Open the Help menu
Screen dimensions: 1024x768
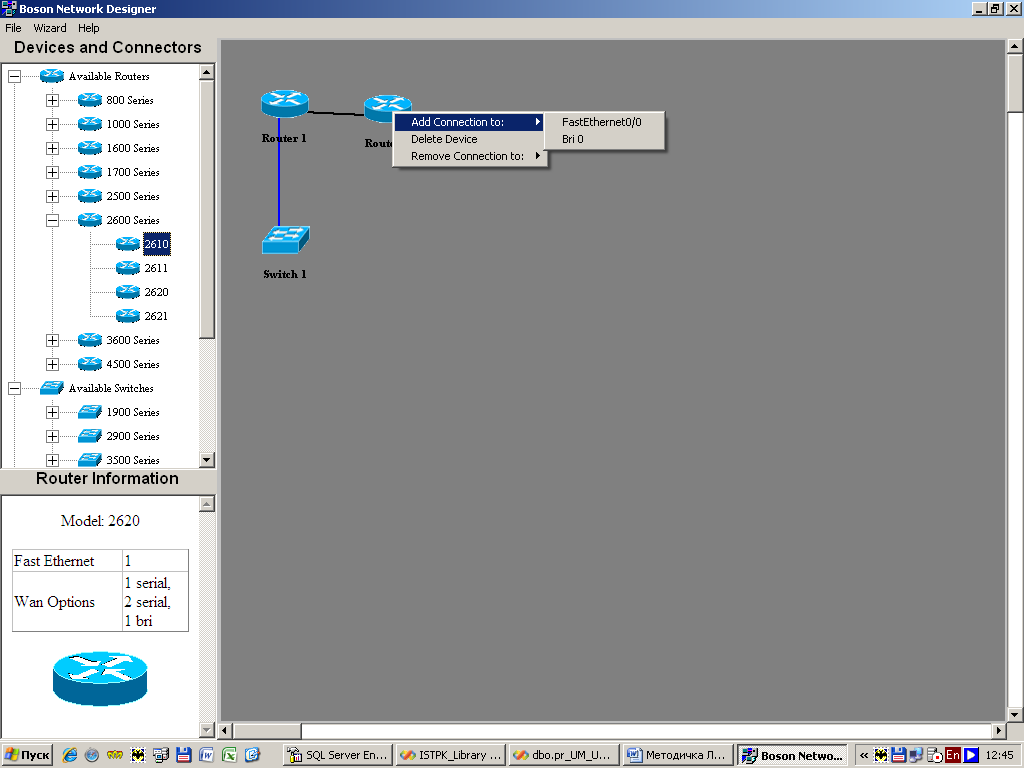pyautogui.click(x=88, y=28)
